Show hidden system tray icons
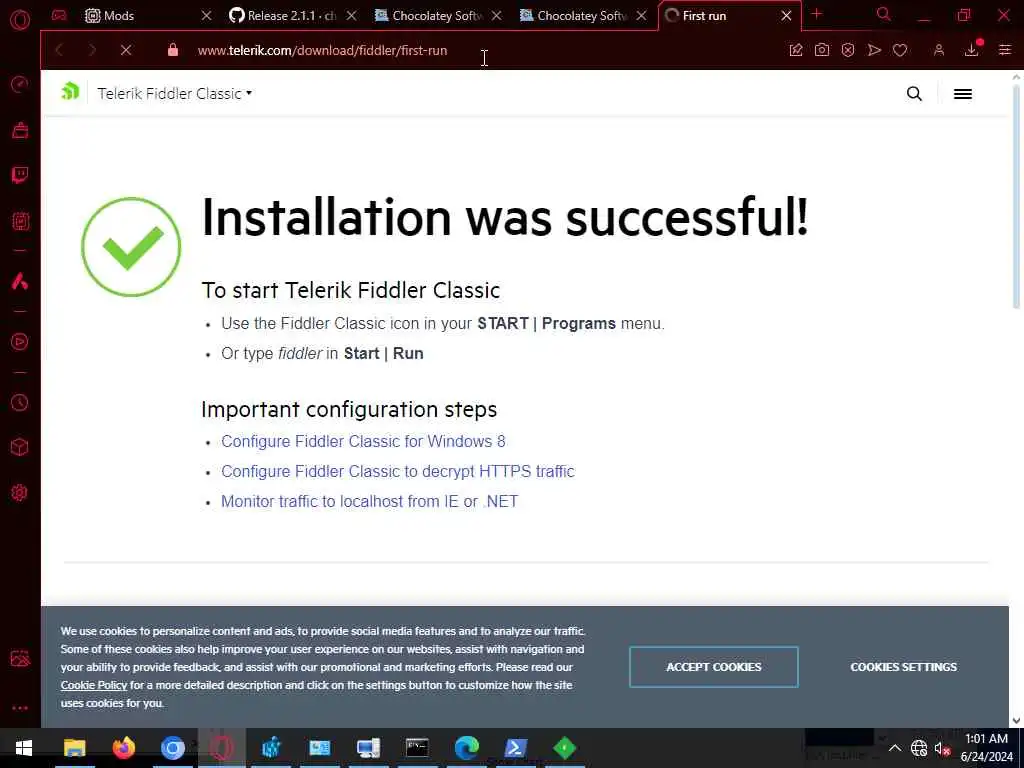1024x768 pixels. point(895,748)
